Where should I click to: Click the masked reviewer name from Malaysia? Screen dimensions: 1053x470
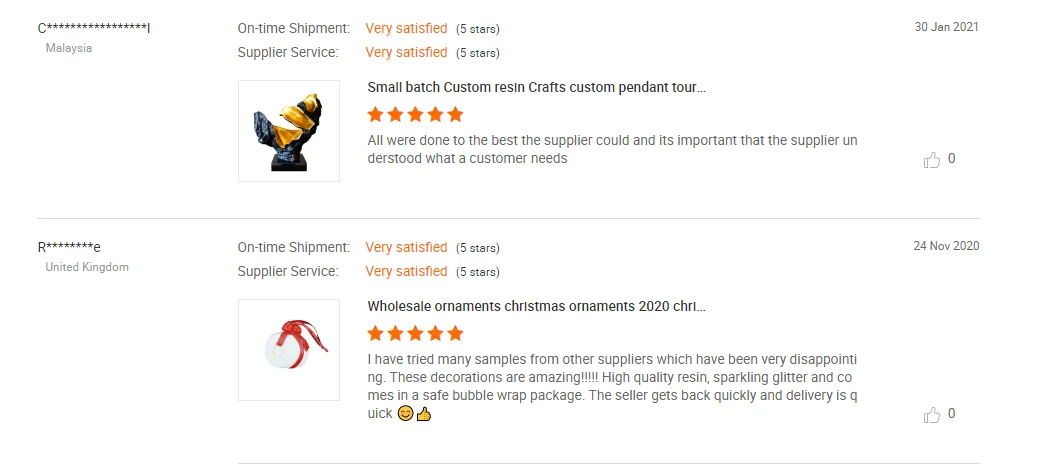94,28
